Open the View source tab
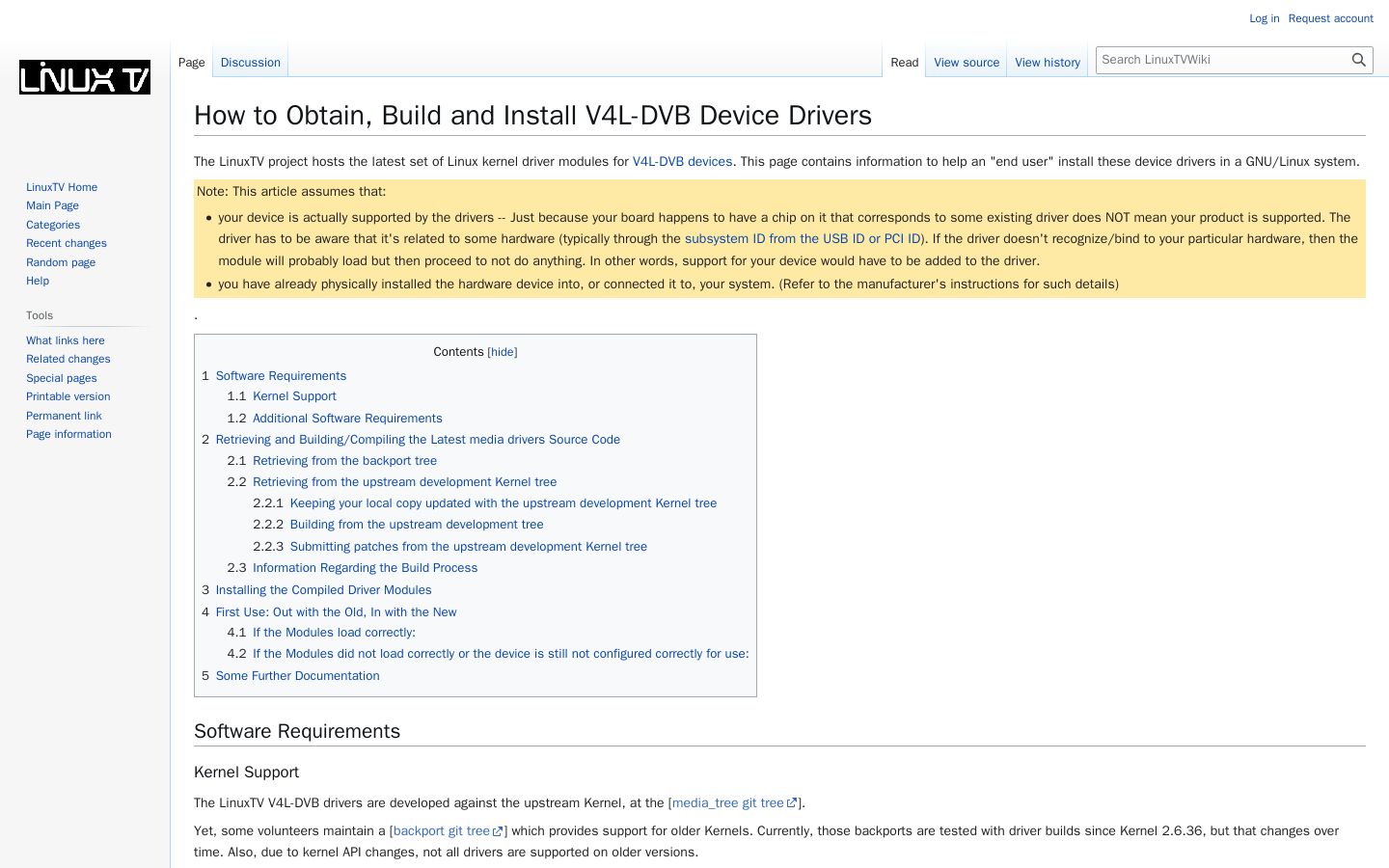The image size is (1389, 868). [967, 63]
